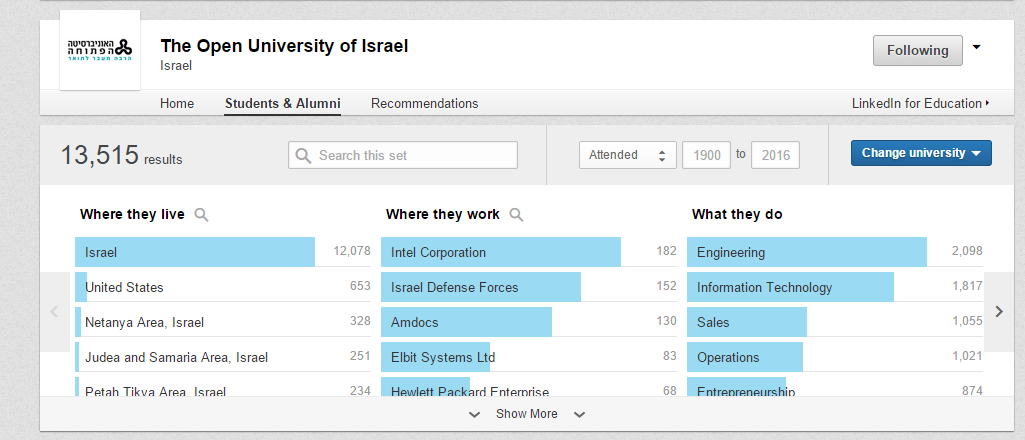Click the start year 1900 field

click(706, 155)
